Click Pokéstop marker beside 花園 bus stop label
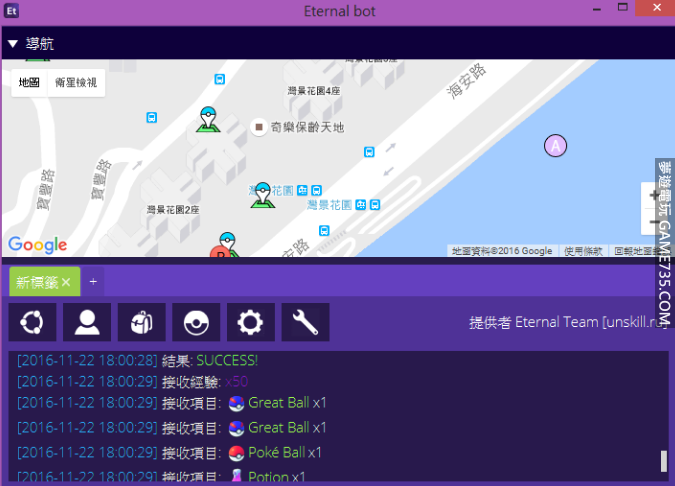Screen dimensions: 675x486 tap(263, 195)
